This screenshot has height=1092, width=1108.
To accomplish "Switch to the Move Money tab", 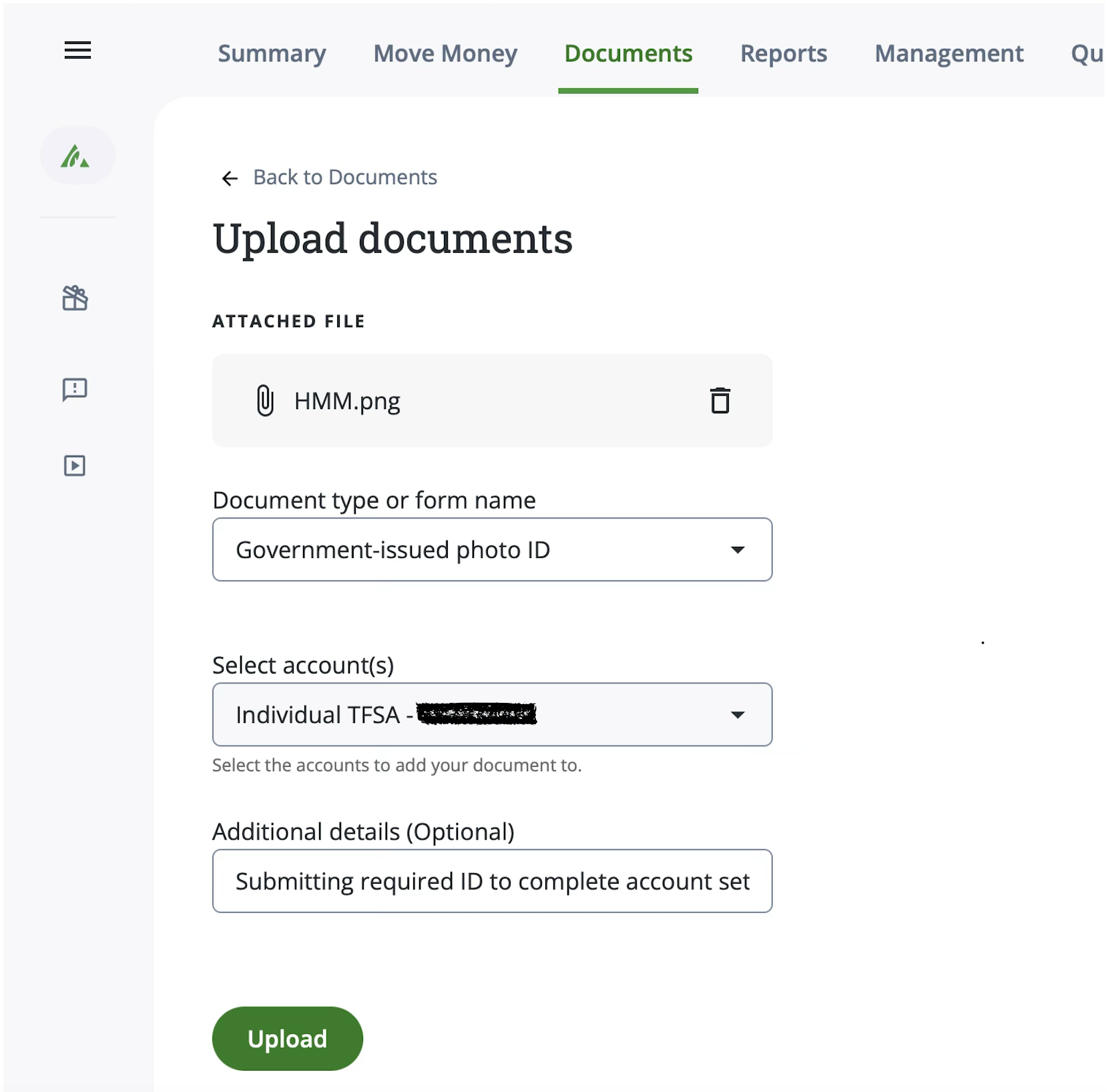I will click(445, 53).
